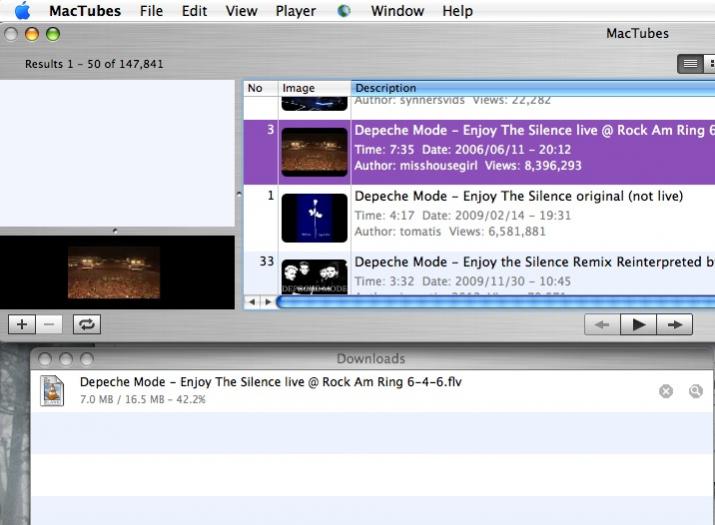Open the View menu
The height and width of the screenshot is (525, 715).
tap(241, 10)
